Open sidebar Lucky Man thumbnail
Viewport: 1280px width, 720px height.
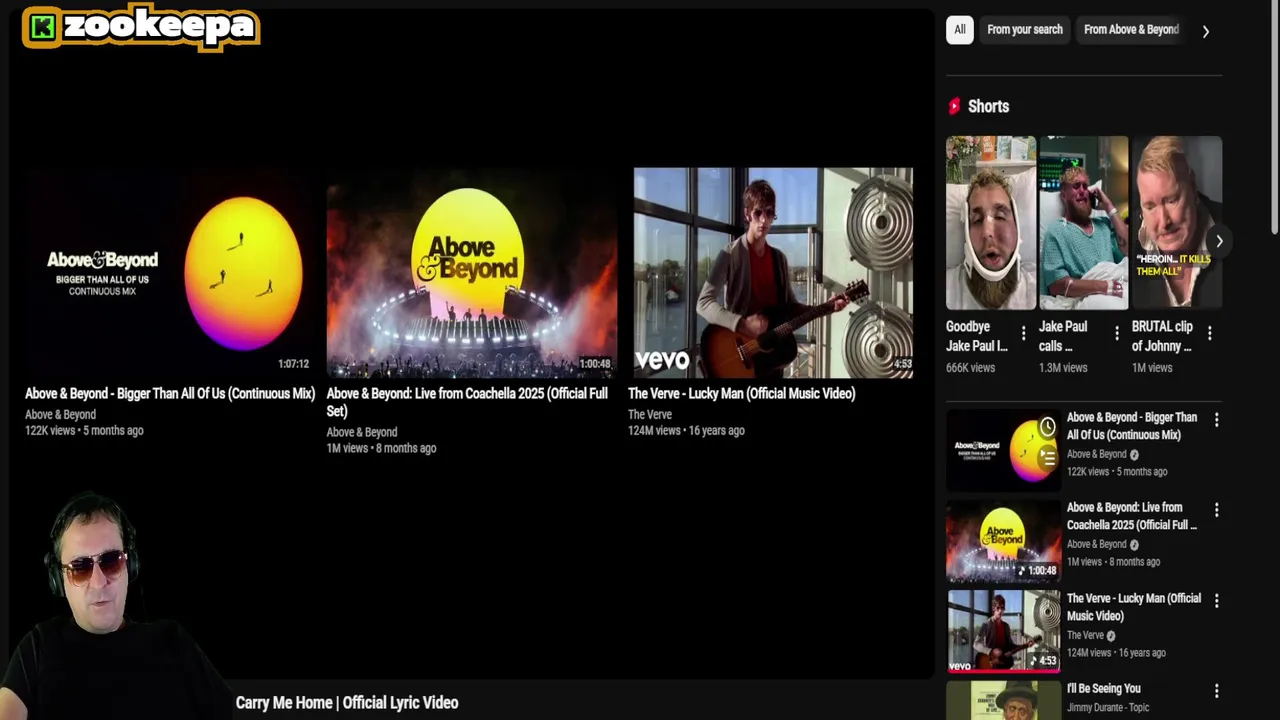(x=1004, y=631)
